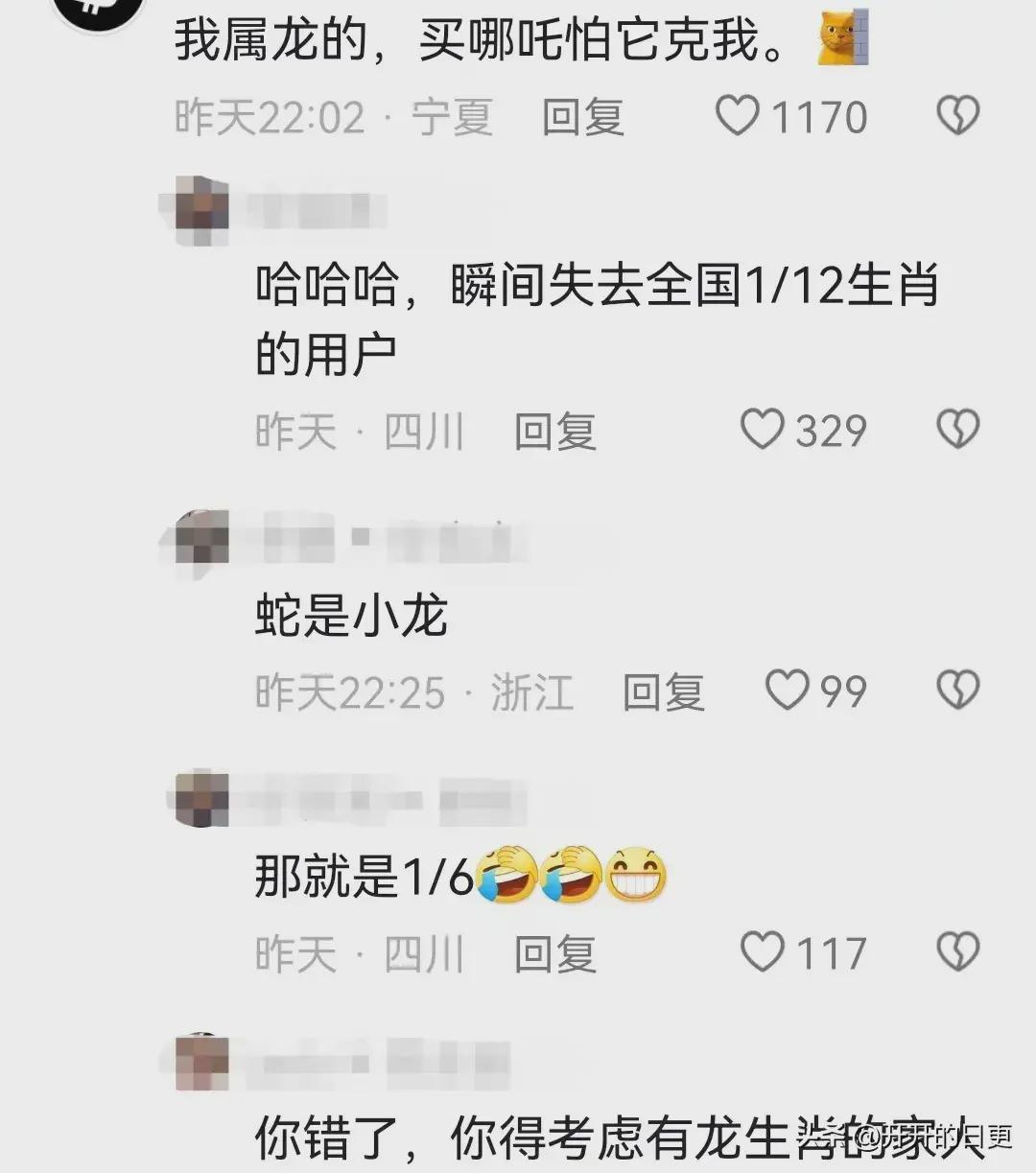Reply to the 那就是1/6 comment
Viewport: 1036px width, 1173px height.
[x=555, y=954]
